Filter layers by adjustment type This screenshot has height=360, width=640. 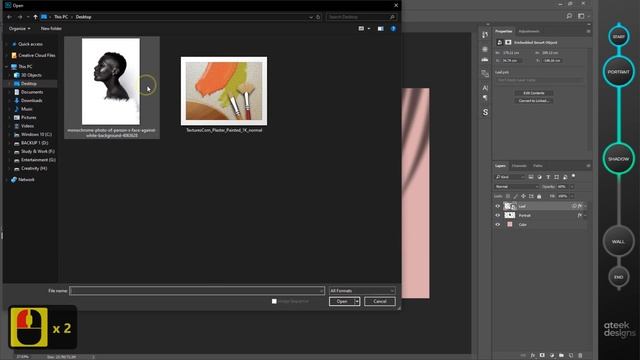[x=539, y=177]
